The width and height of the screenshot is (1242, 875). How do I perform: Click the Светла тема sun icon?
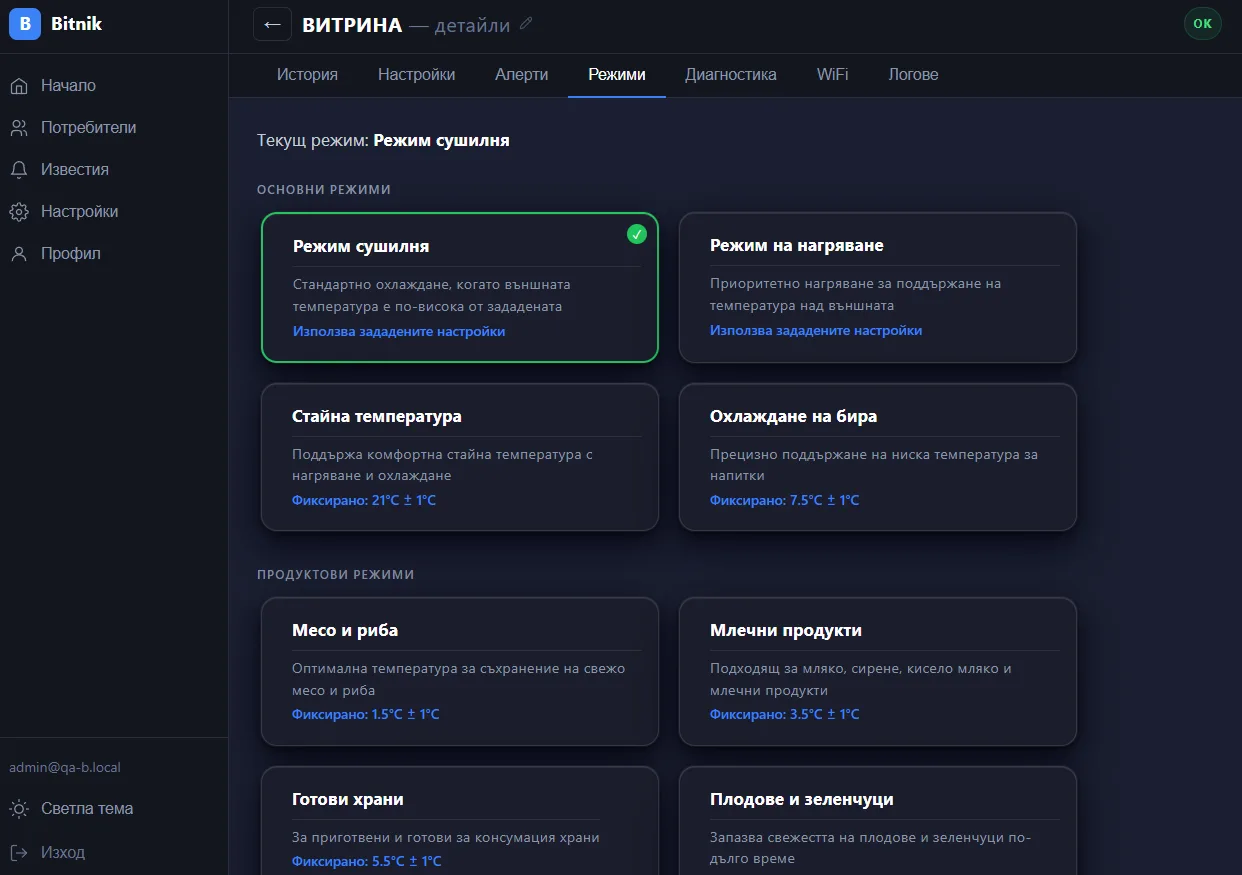[19, 809]
